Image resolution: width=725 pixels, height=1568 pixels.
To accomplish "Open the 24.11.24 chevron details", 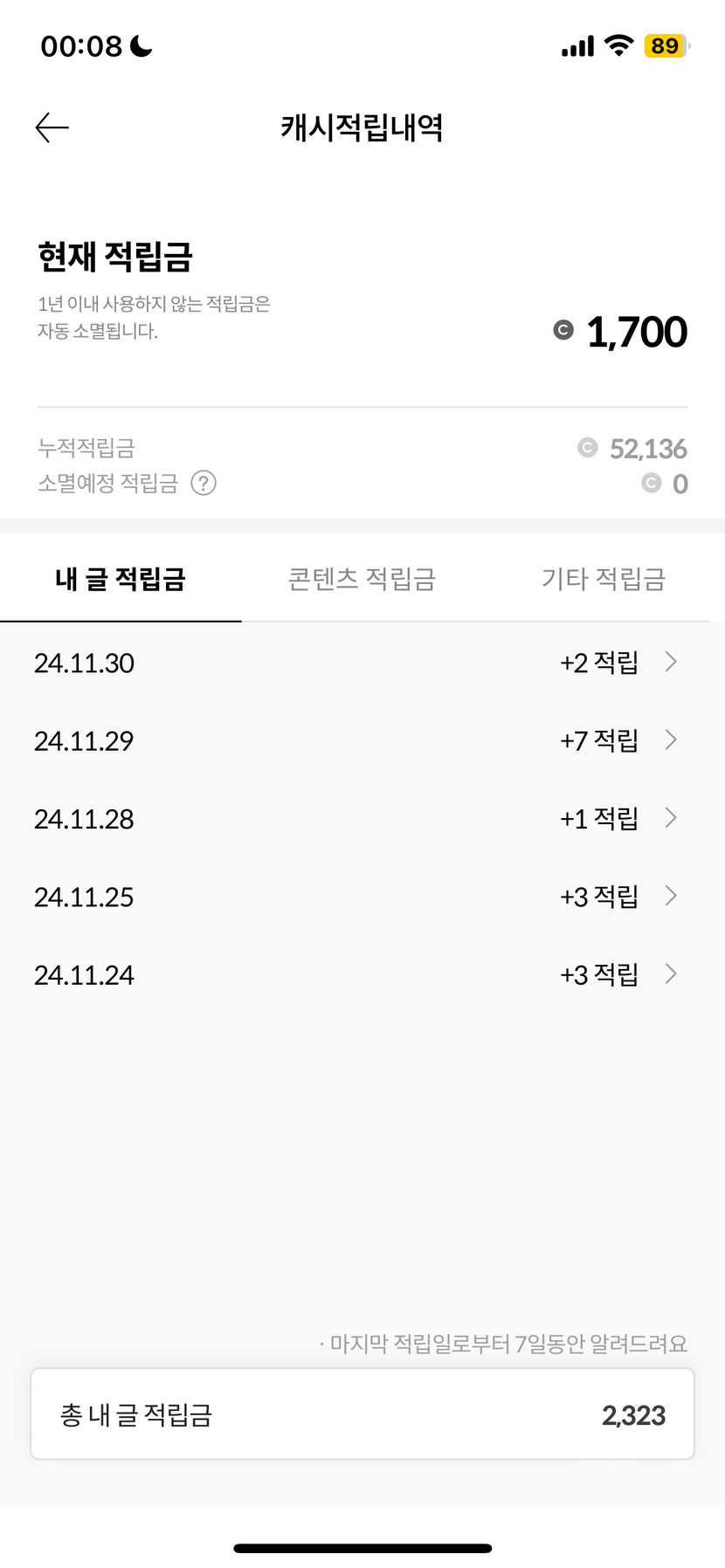I will pyautogui.click(x=671, y=973).
